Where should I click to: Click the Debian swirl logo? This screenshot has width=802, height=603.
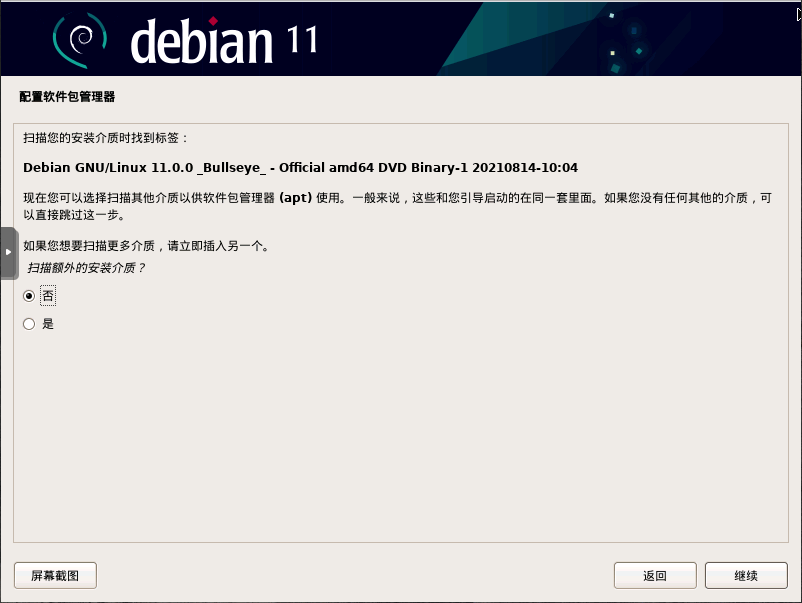80,40
